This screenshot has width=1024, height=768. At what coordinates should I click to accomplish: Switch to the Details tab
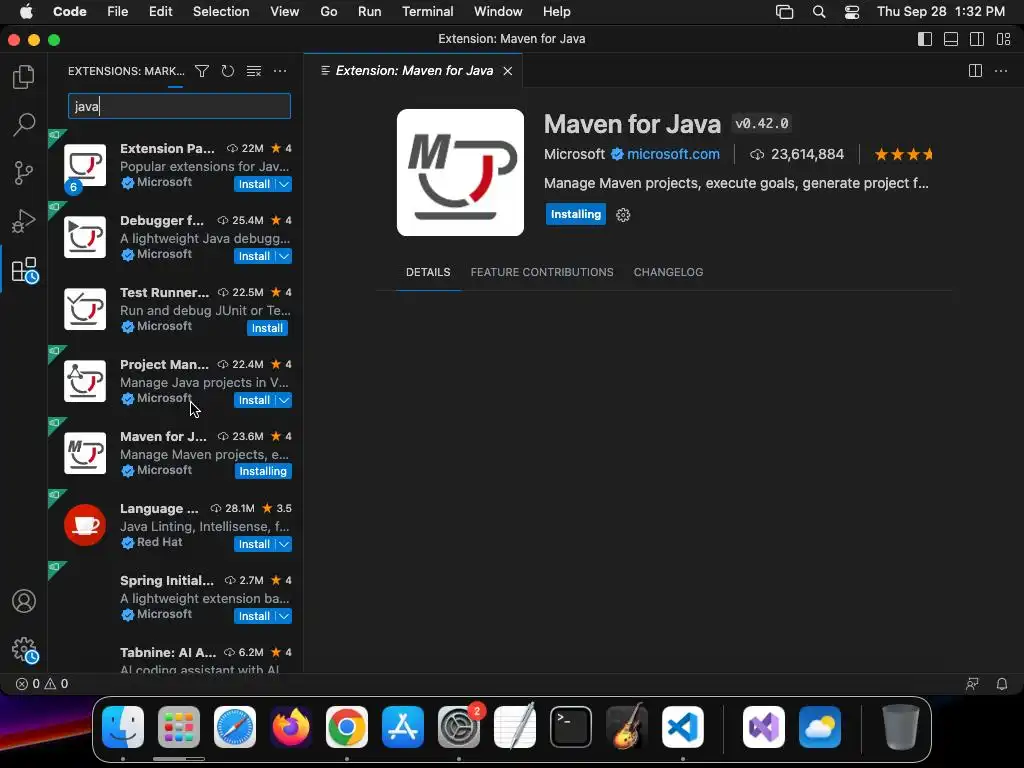pos(428,272)
